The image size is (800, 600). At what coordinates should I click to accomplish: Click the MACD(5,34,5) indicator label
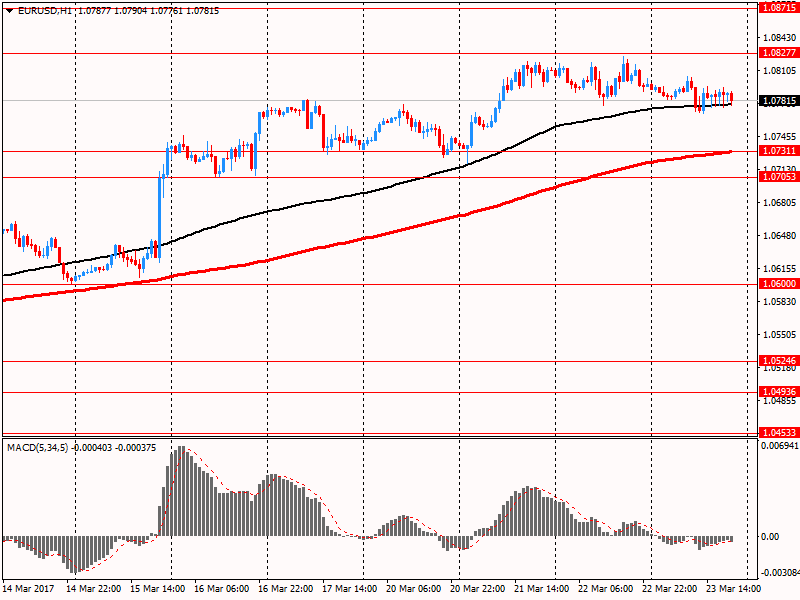pyautogui.click(x=37, y=448)
